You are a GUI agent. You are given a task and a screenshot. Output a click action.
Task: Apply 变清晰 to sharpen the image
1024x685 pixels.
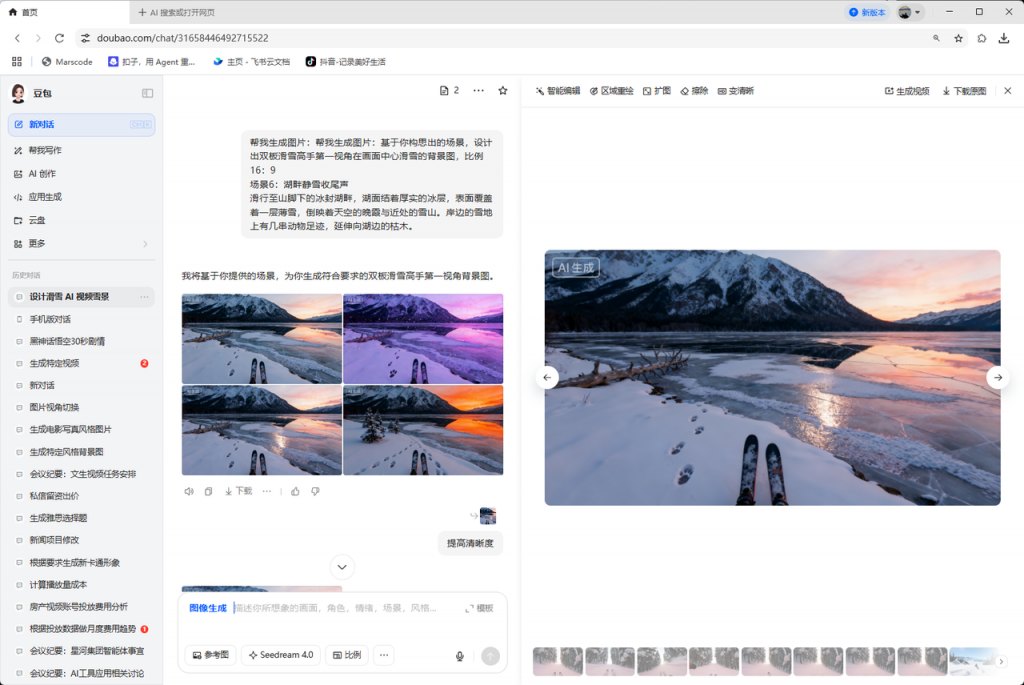click(741, 90)
